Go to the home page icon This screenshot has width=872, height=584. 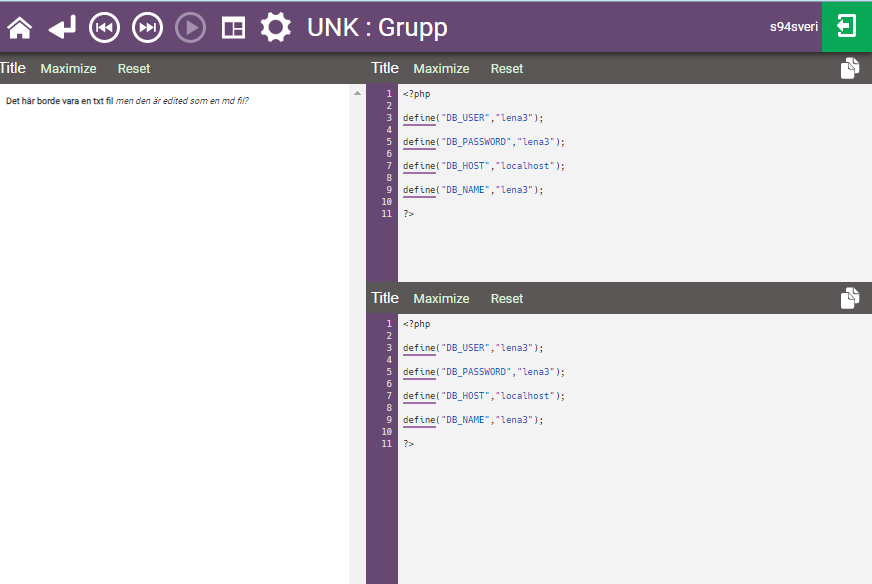[x=19, y=27]
